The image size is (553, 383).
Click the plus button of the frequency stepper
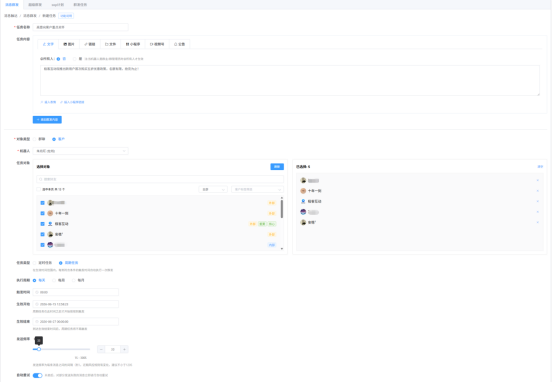coord(124,349)
